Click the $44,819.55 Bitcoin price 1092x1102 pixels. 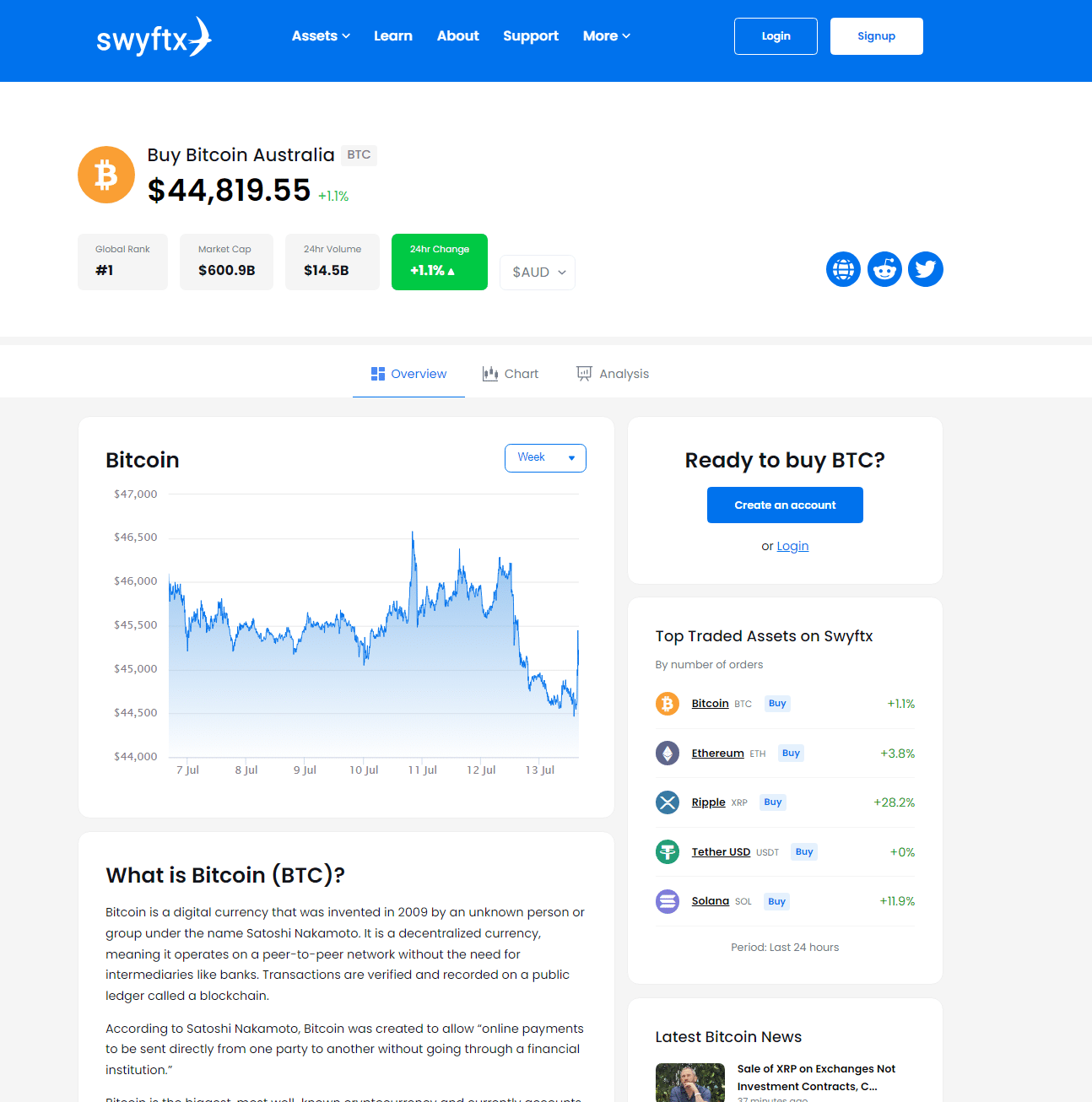point(230,191)
